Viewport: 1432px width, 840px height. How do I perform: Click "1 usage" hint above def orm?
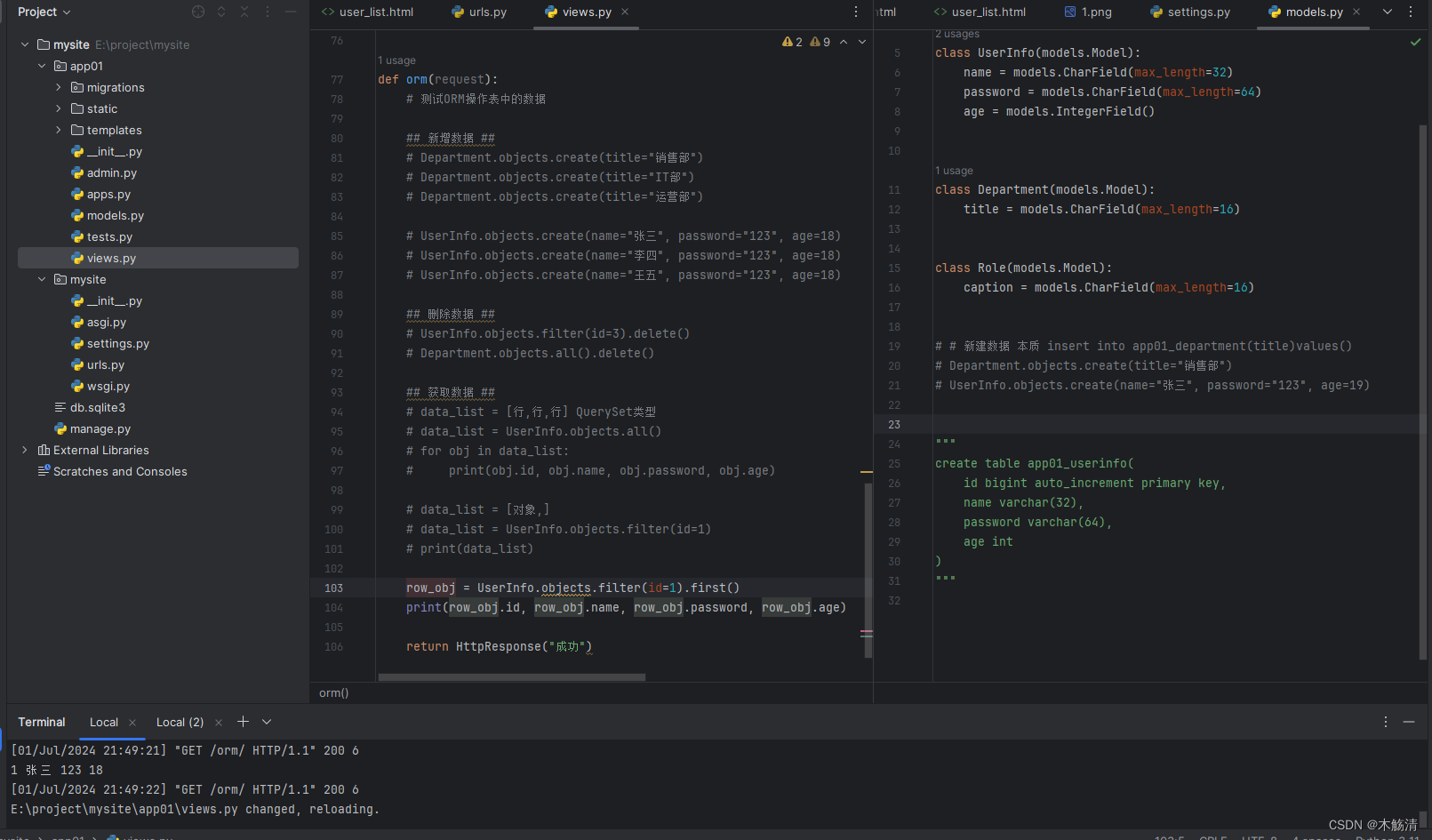coord(396,60)
